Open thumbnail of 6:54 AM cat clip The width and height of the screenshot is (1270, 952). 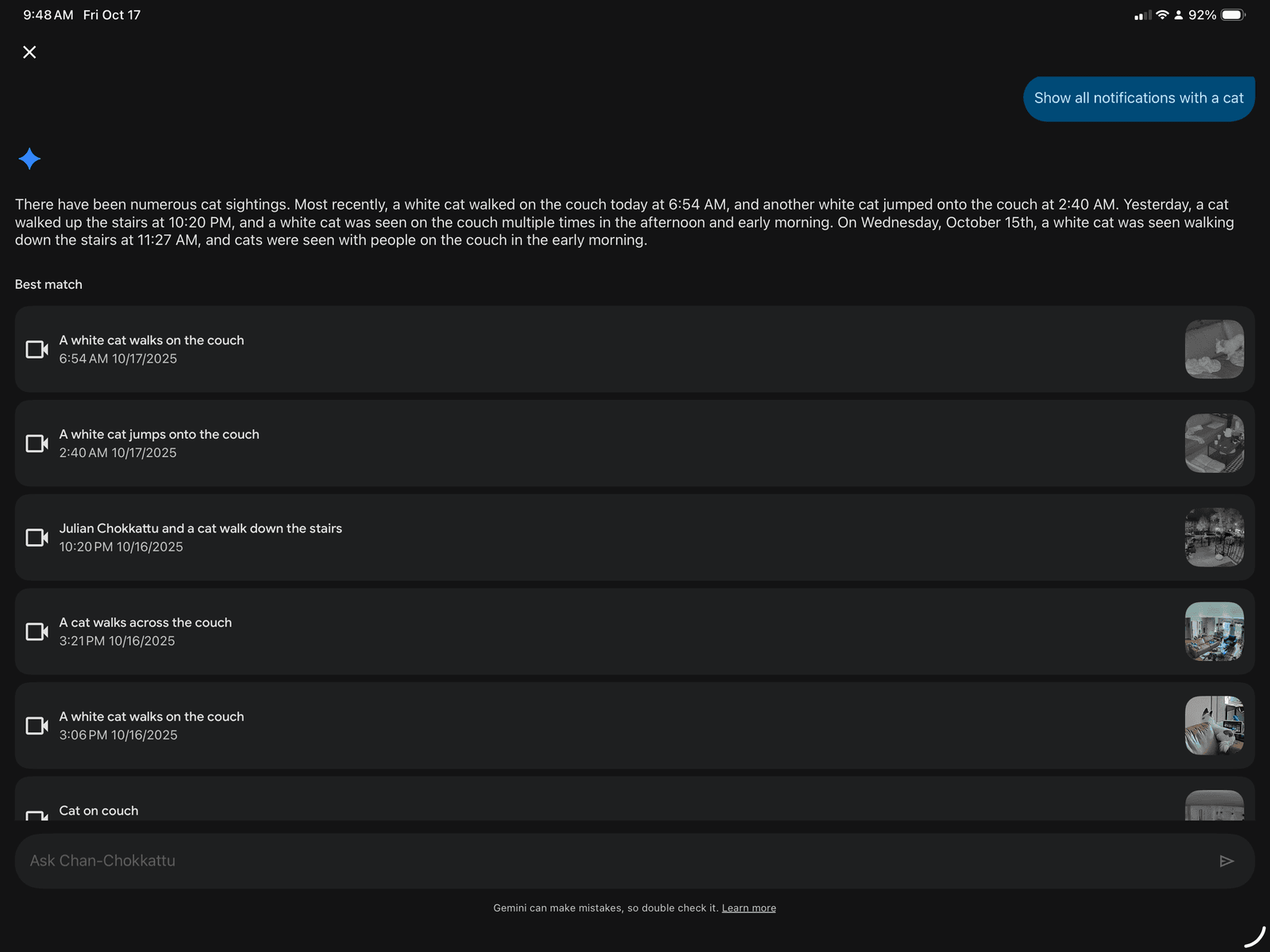click(x=1214, y=349)
